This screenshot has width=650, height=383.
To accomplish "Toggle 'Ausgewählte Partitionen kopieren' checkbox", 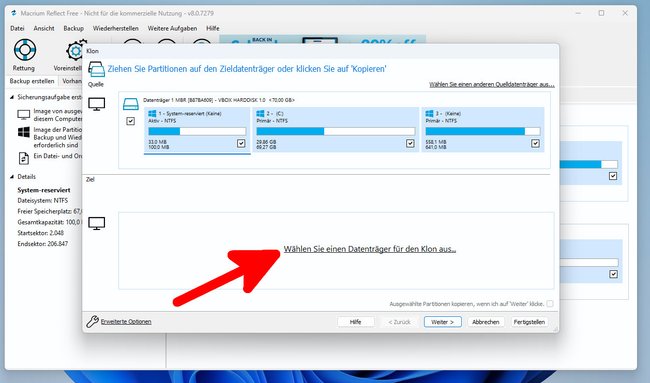I will point(550,303).
